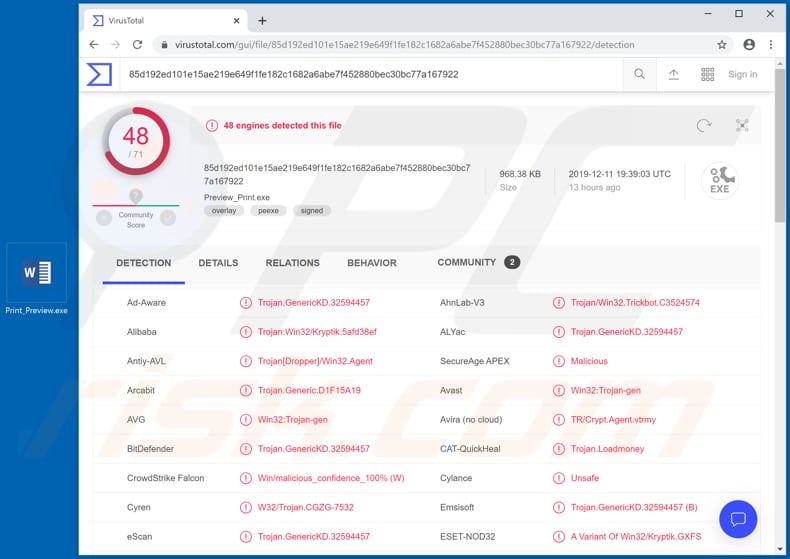Screen dimensions: 790x559
Task: Switch to the DETECTION tab
Action: [x=144, y=263]
